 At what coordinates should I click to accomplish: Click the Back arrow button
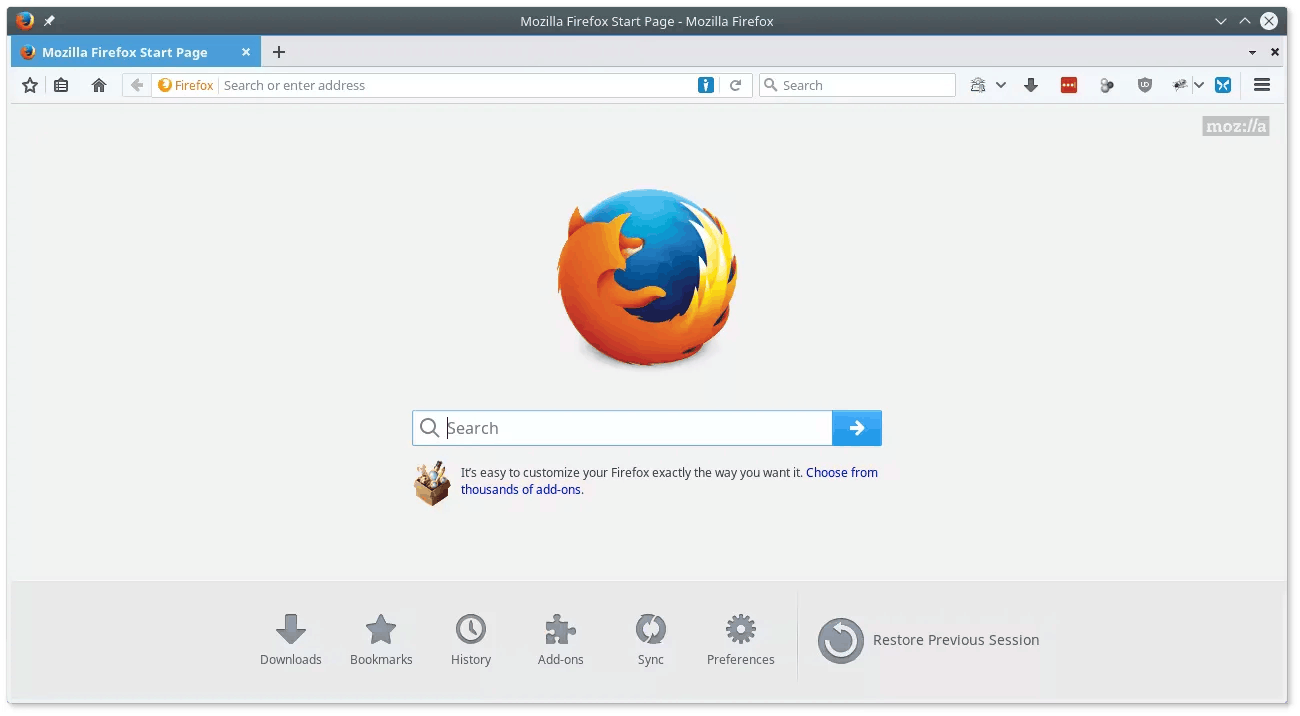click(137, 85)
